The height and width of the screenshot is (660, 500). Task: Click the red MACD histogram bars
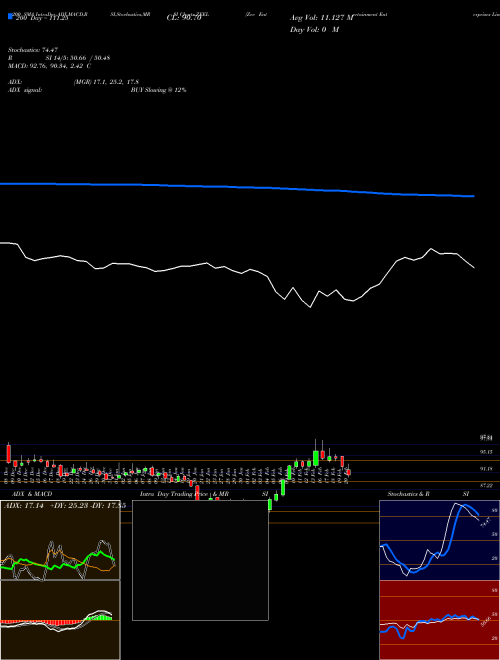[x=40, y=622]
